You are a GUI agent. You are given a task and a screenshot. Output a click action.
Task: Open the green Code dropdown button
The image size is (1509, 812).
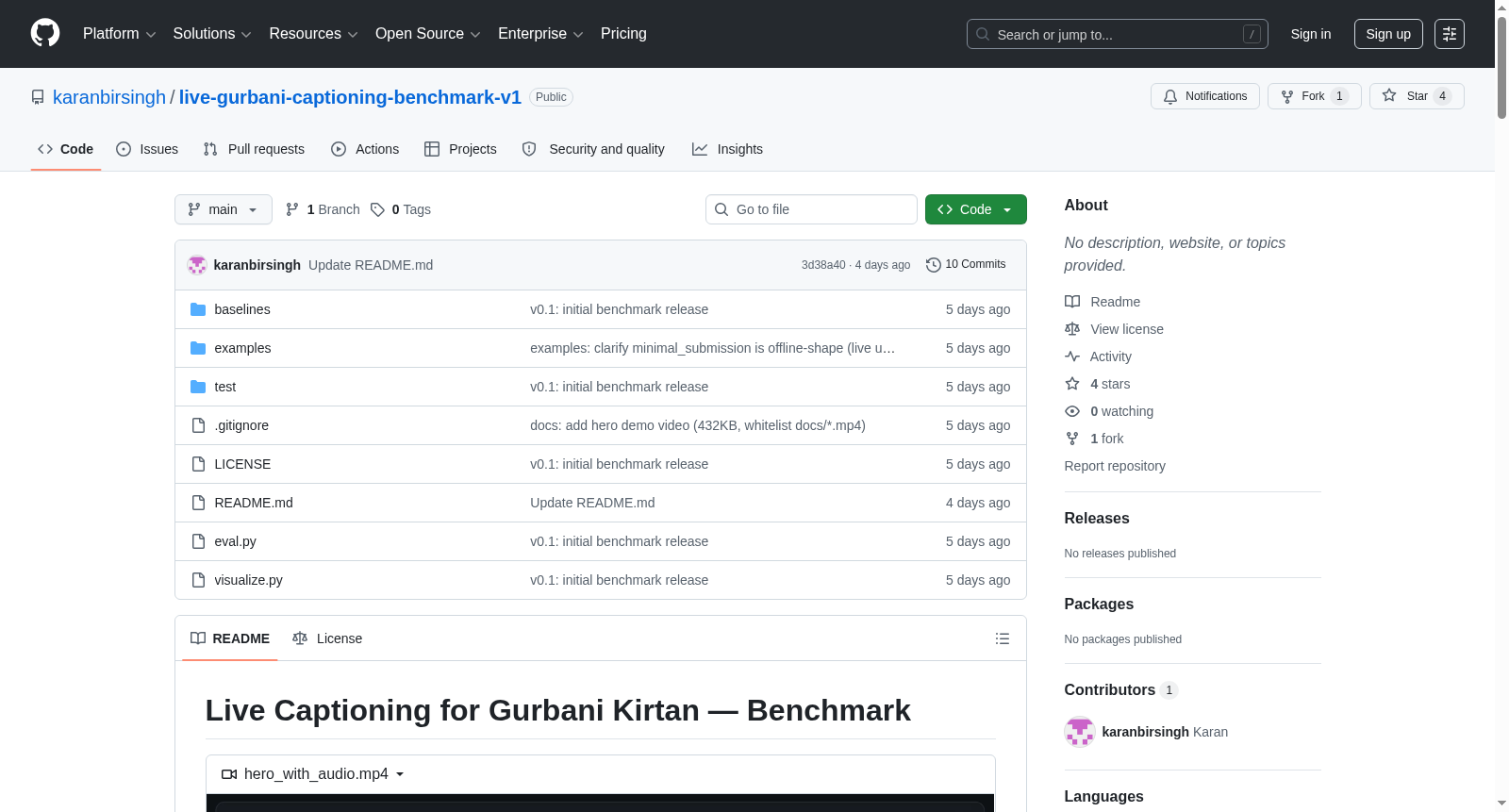pos(976,209)
